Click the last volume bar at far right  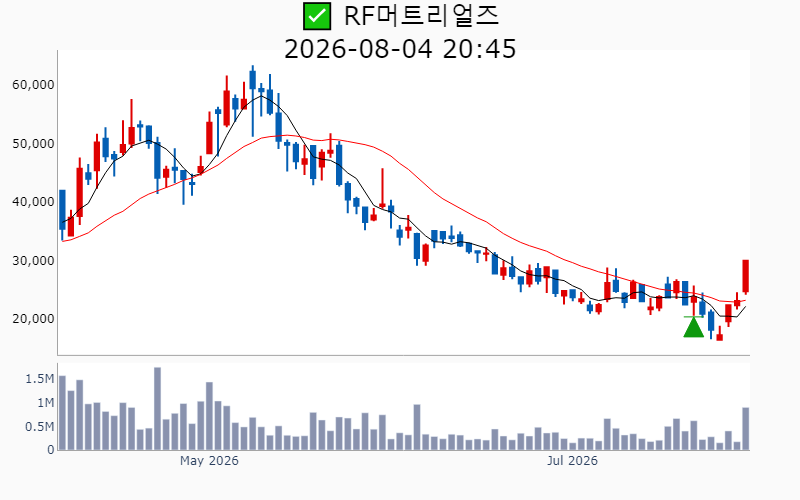pyautogui.click(x=745, y=429)
